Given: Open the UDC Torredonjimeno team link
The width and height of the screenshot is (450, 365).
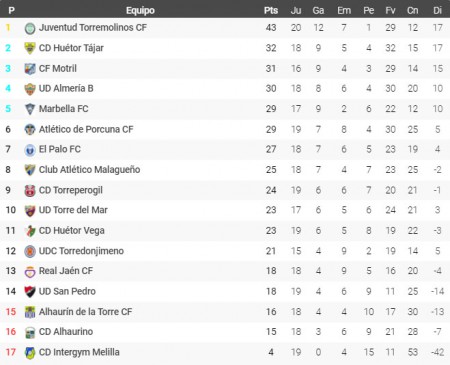Looking at the screenshot, I should 81,251.
